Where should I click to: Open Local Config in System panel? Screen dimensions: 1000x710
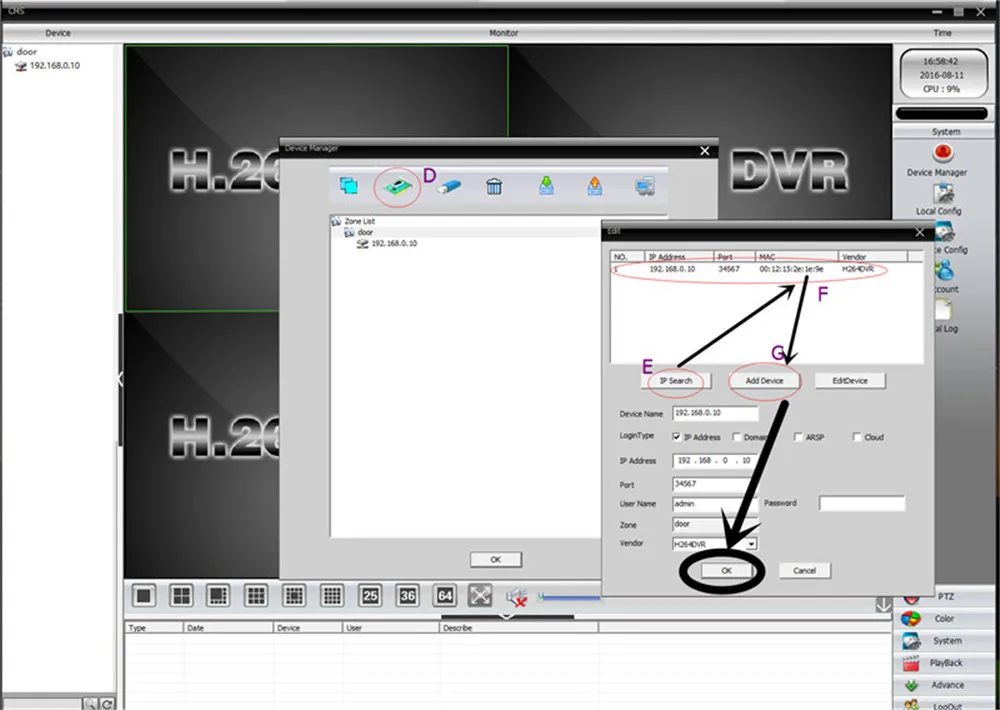click(943, 194)
